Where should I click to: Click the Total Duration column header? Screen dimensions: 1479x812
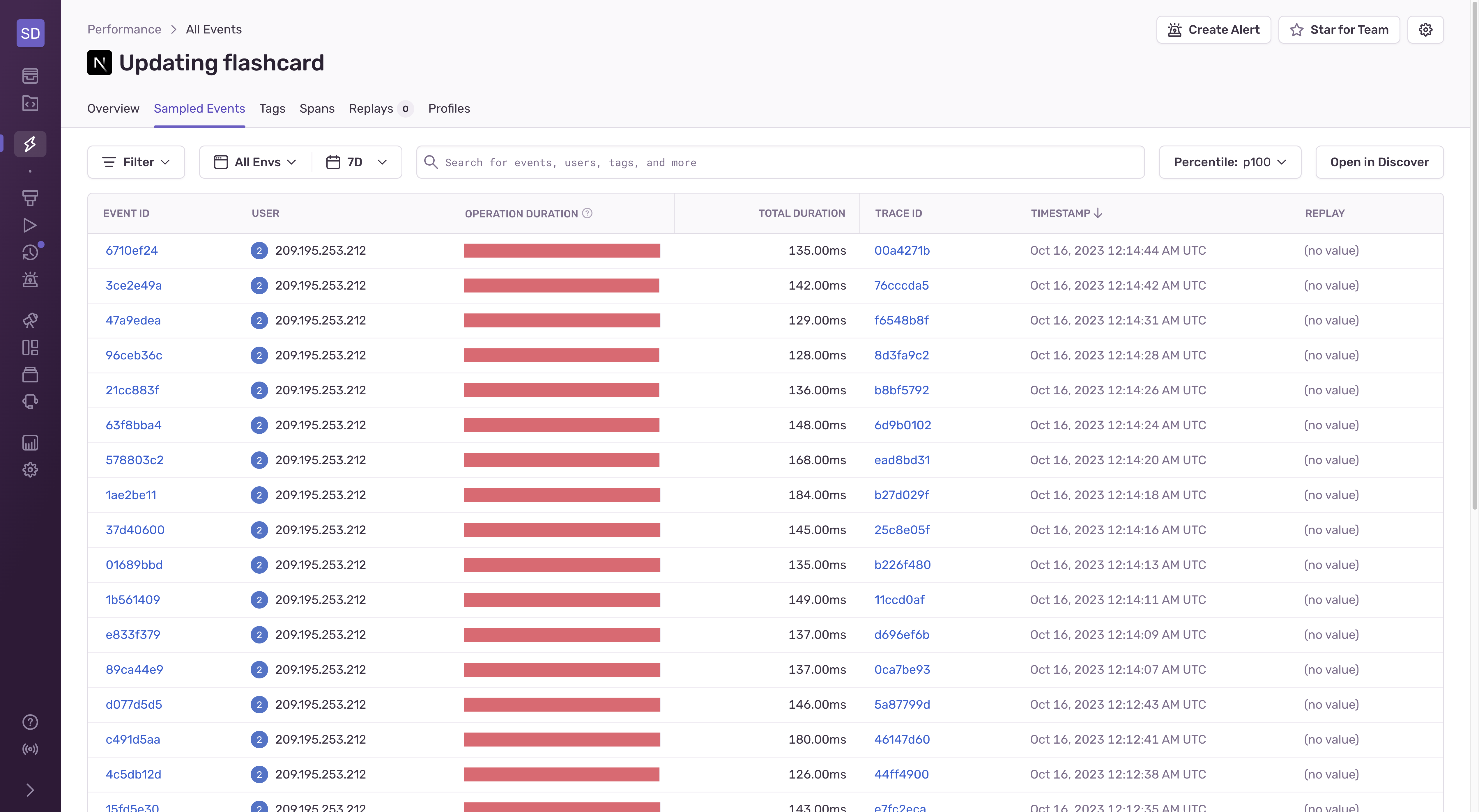pyautogui.click(x=802, y=213)
